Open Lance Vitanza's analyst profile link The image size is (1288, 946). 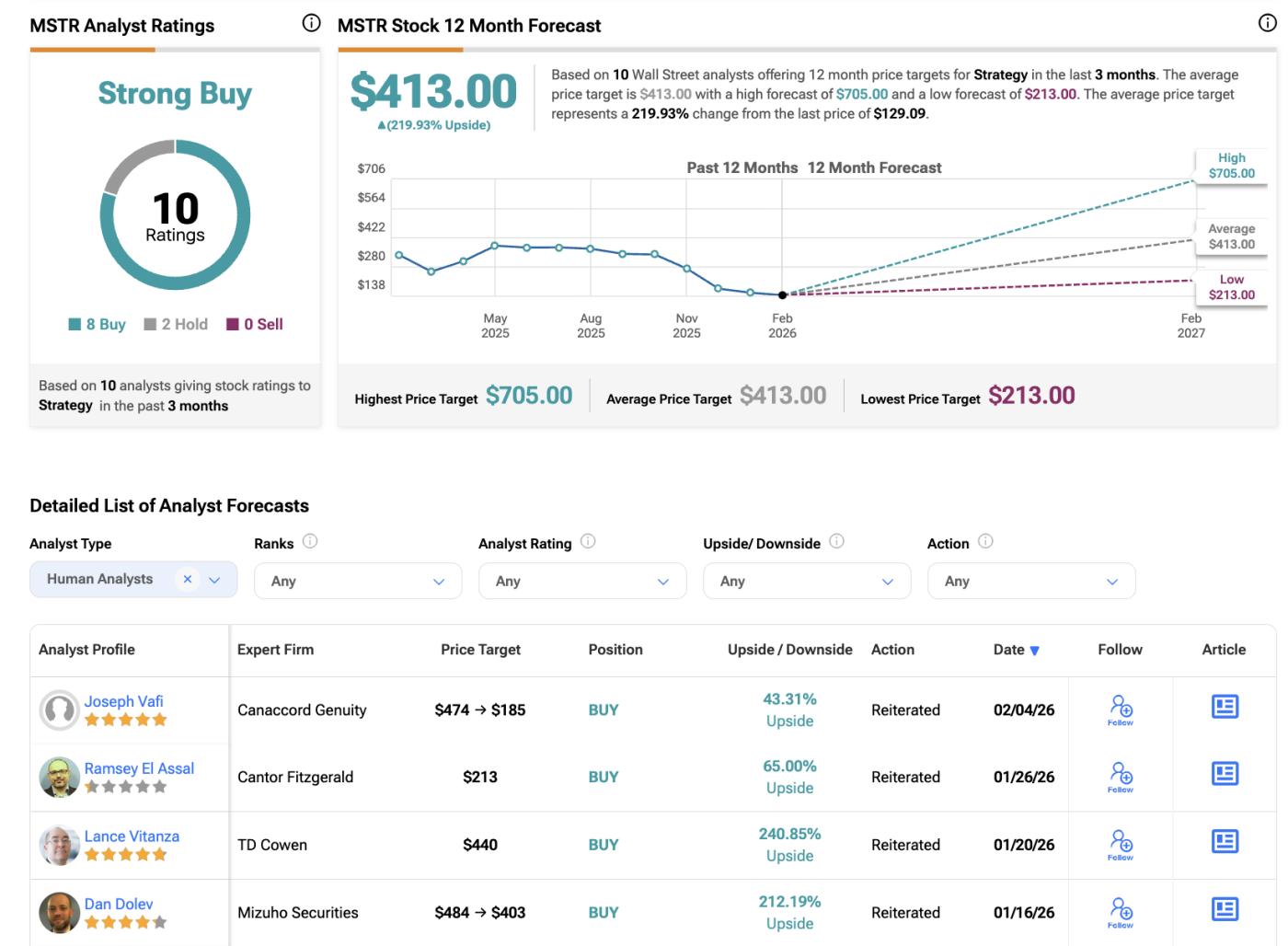[132, 836]
